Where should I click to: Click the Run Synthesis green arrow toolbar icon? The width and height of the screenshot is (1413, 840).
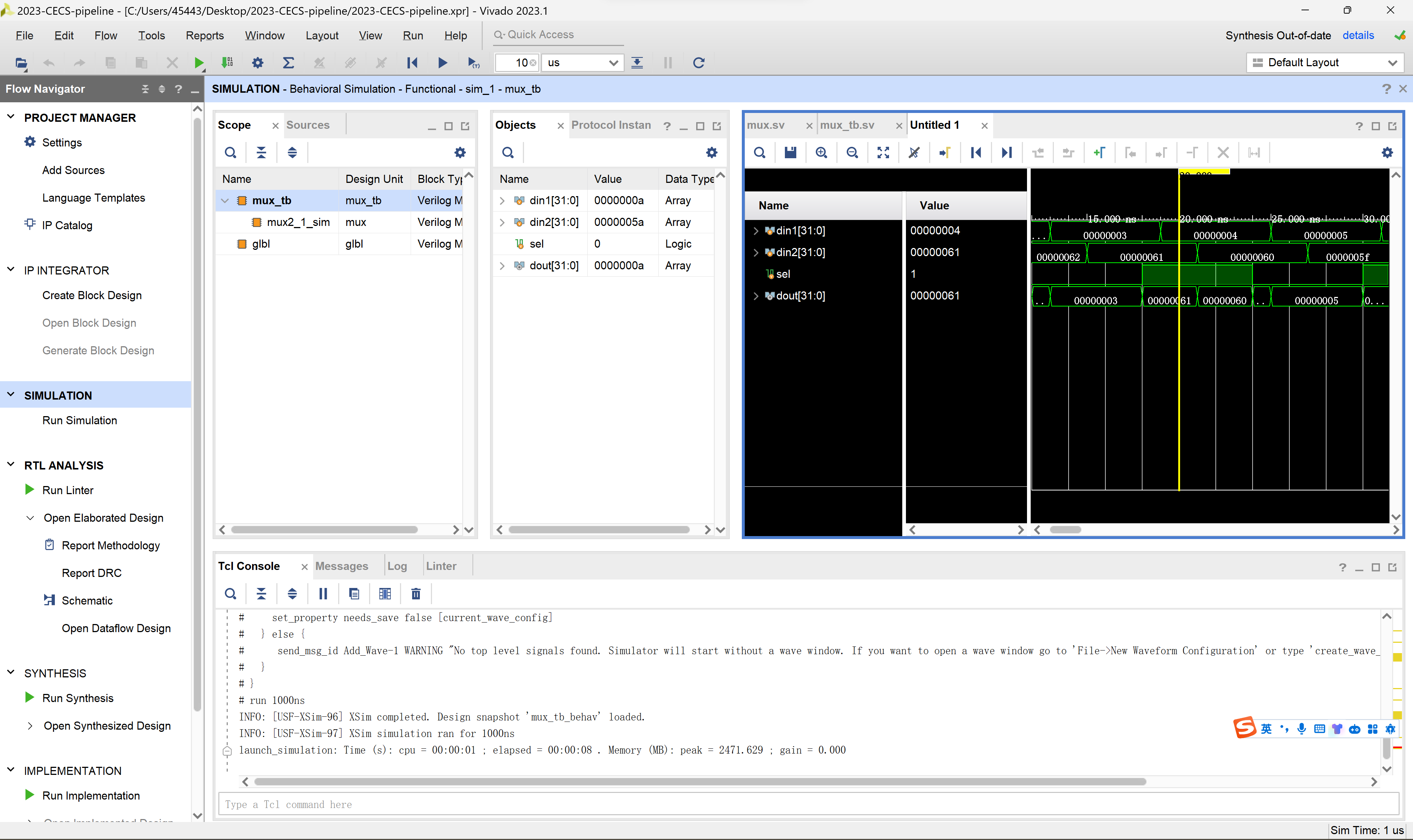click(199, 63)
